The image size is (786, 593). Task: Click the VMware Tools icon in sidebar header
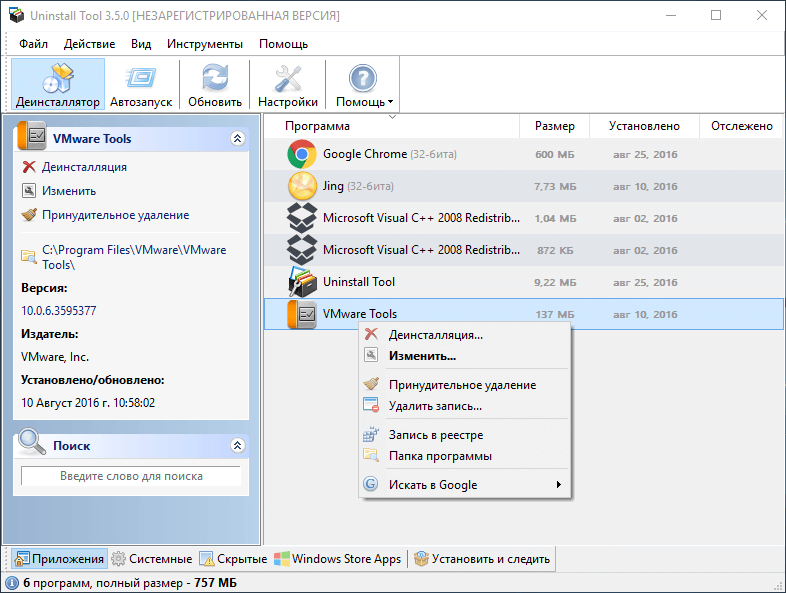pos(32,136)
